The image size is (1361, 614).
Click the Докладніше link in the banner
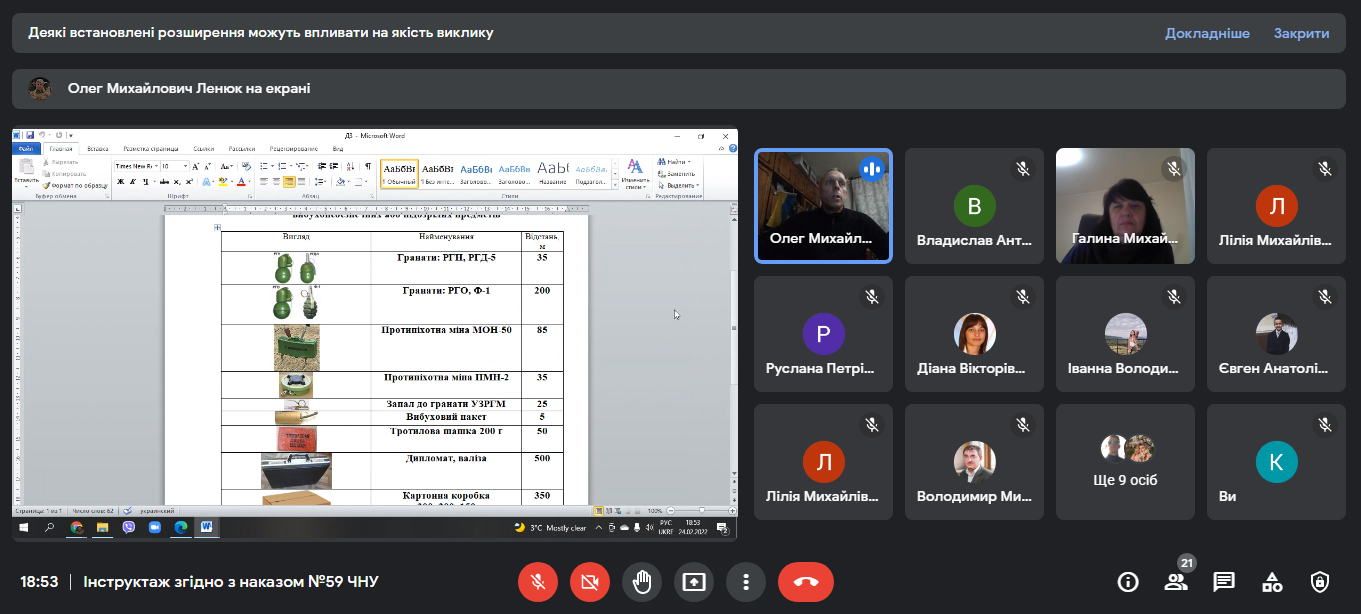click(1207, 33)
